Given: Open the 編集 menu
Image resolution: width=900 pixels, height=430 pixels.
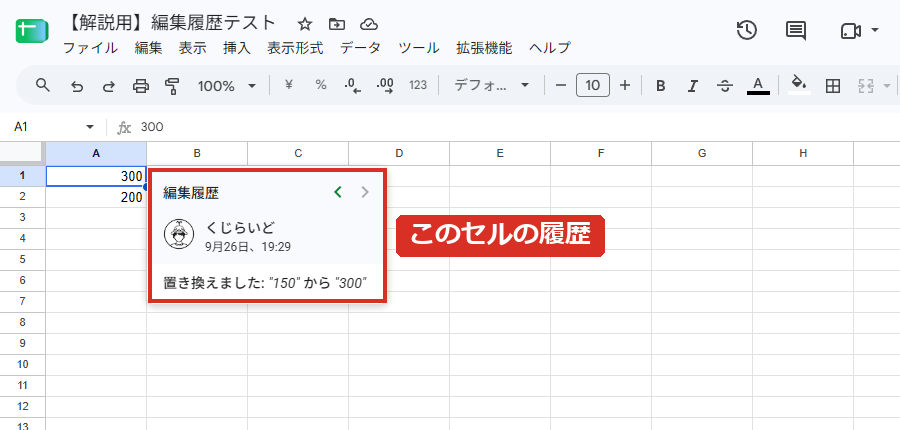Looking at the screenshot, I should click(149, 48).
